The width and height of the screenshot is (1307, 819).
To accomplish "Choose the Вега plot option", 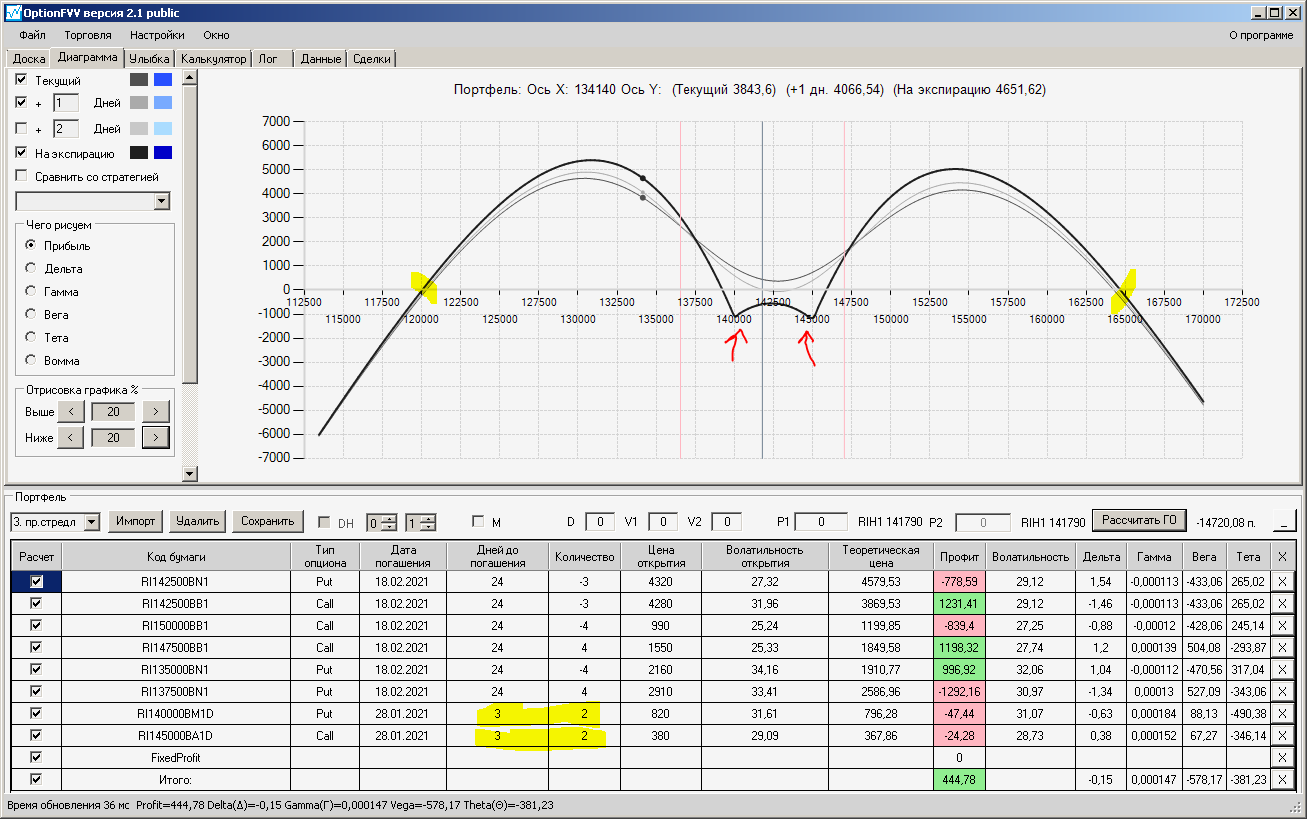I will tap(31, 314).
